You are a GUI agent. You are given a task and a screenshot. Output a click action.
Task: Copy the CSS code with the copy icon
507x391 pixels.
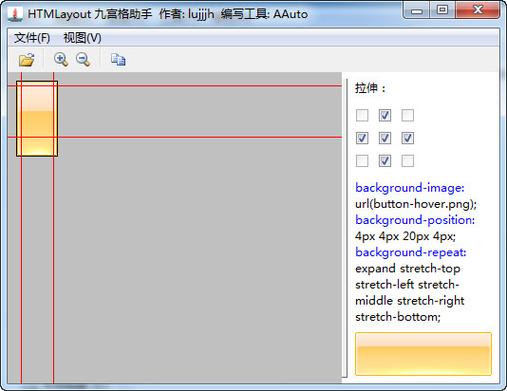(118, 60)
